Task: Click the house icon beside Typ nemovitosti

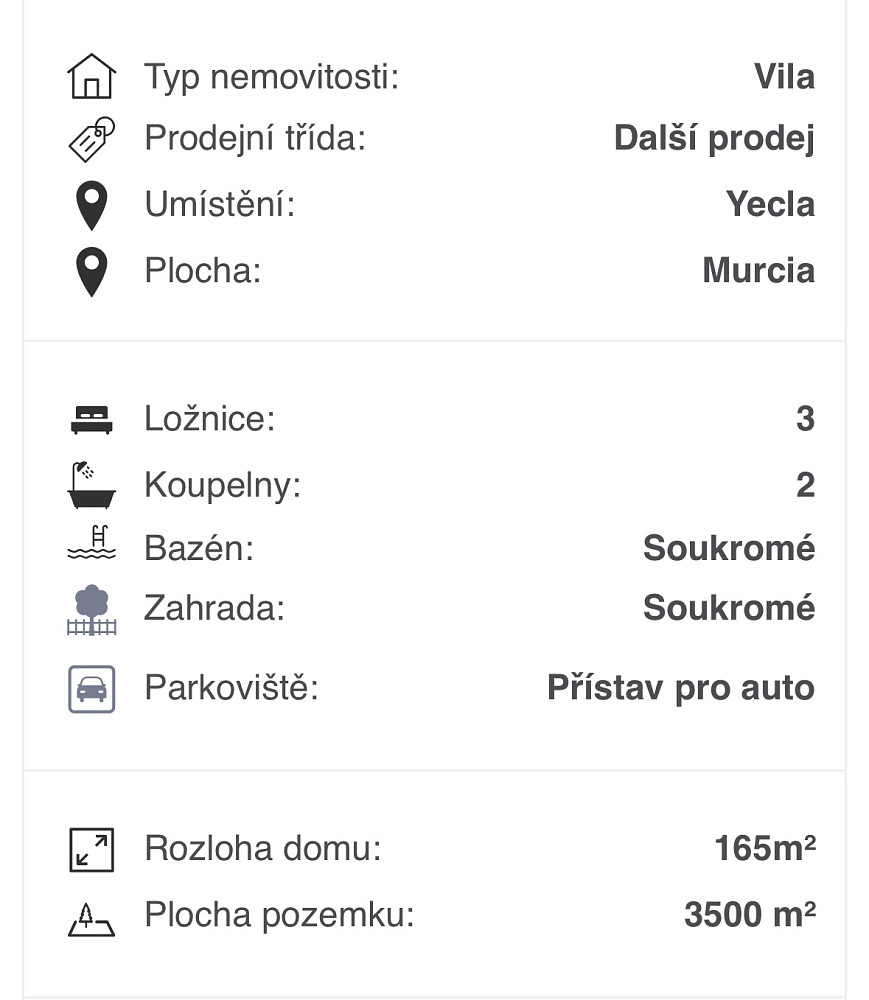Action: [x=92, y=76]
